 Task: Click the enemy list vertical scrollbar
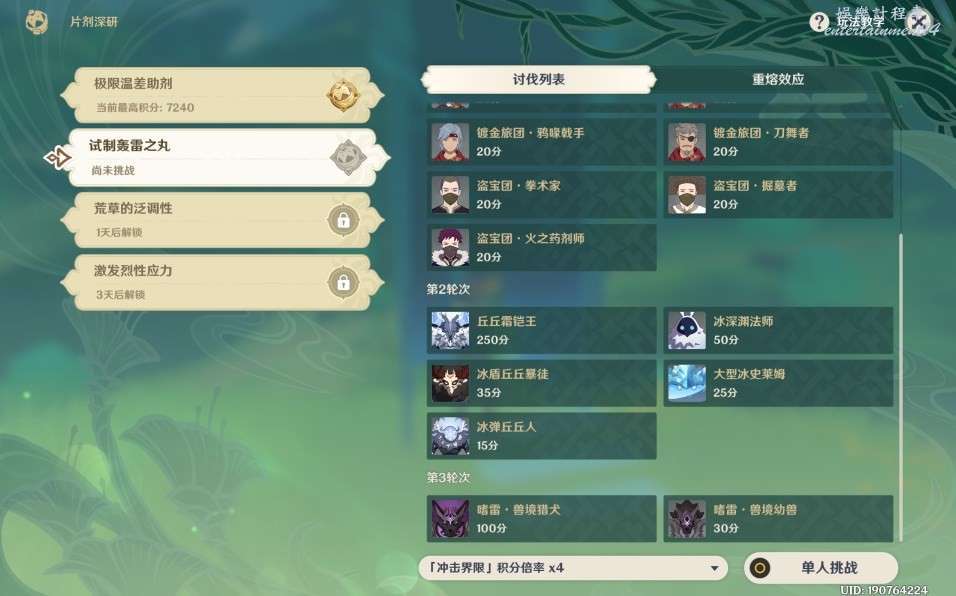901,387
